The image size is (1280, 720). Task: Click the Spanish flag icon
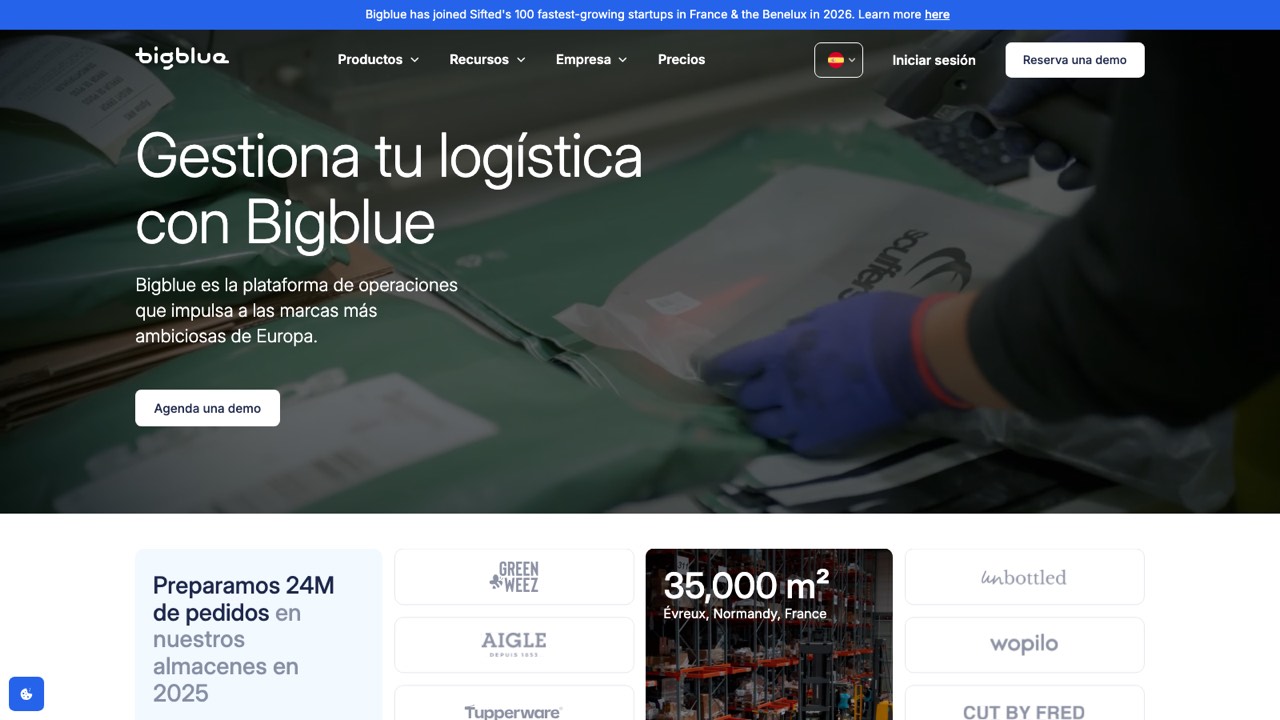835,60
